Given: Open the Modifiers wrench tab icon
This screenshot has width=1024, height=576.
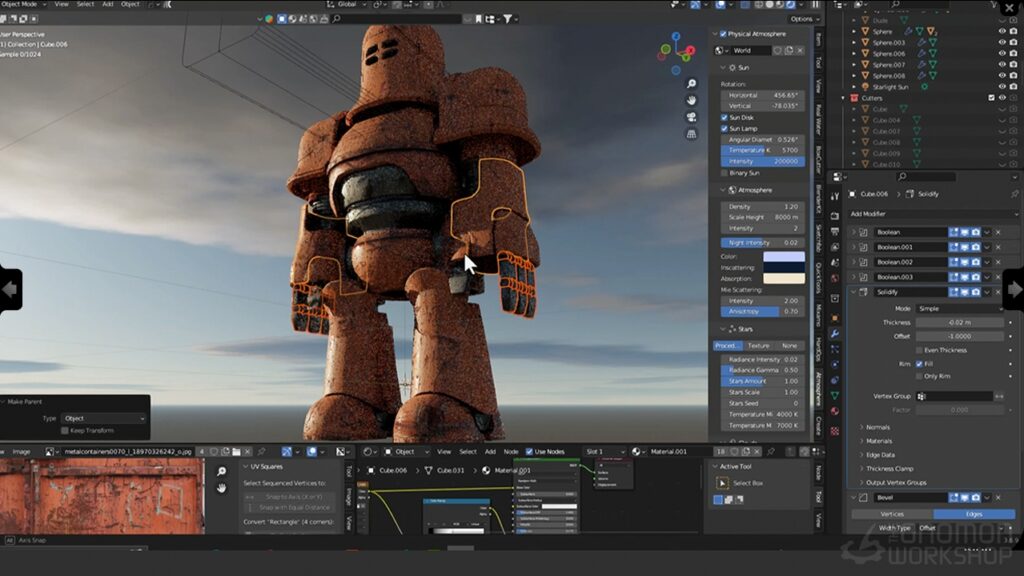Looking at the screenshot, I should tap(835, 334).
